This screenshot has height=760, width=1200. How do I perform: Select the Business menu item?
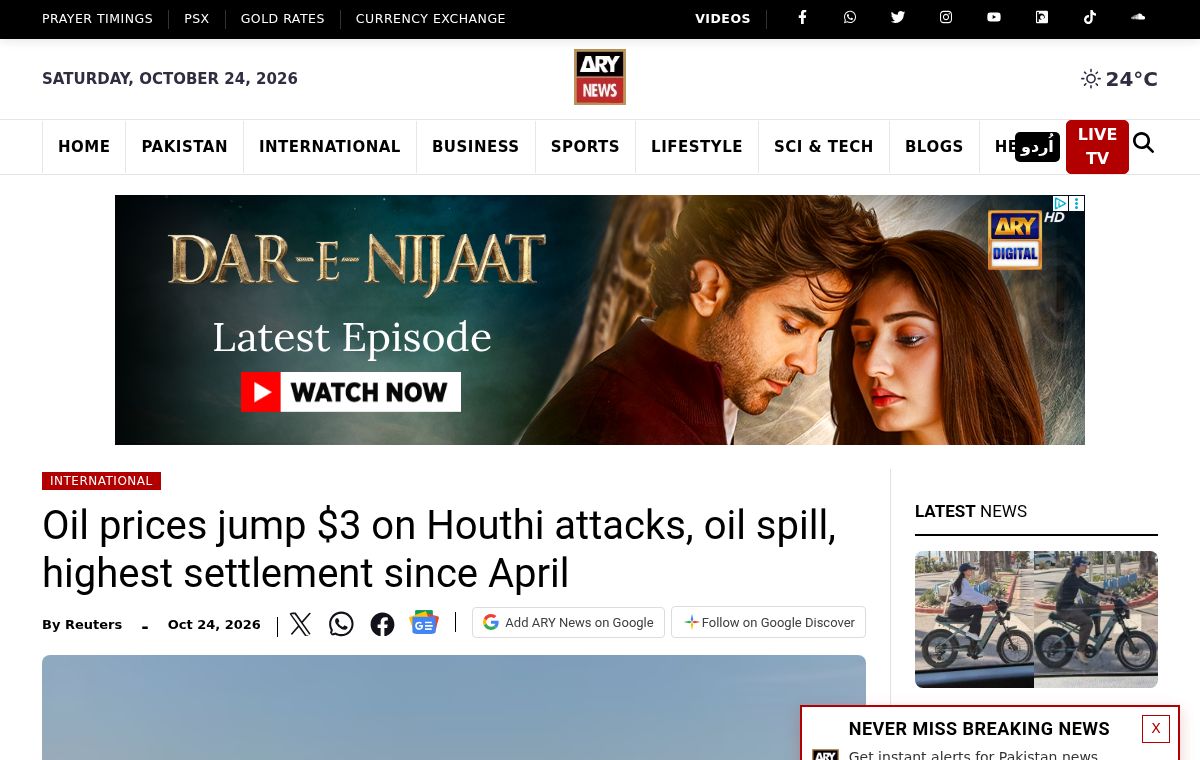coord(476,147)
